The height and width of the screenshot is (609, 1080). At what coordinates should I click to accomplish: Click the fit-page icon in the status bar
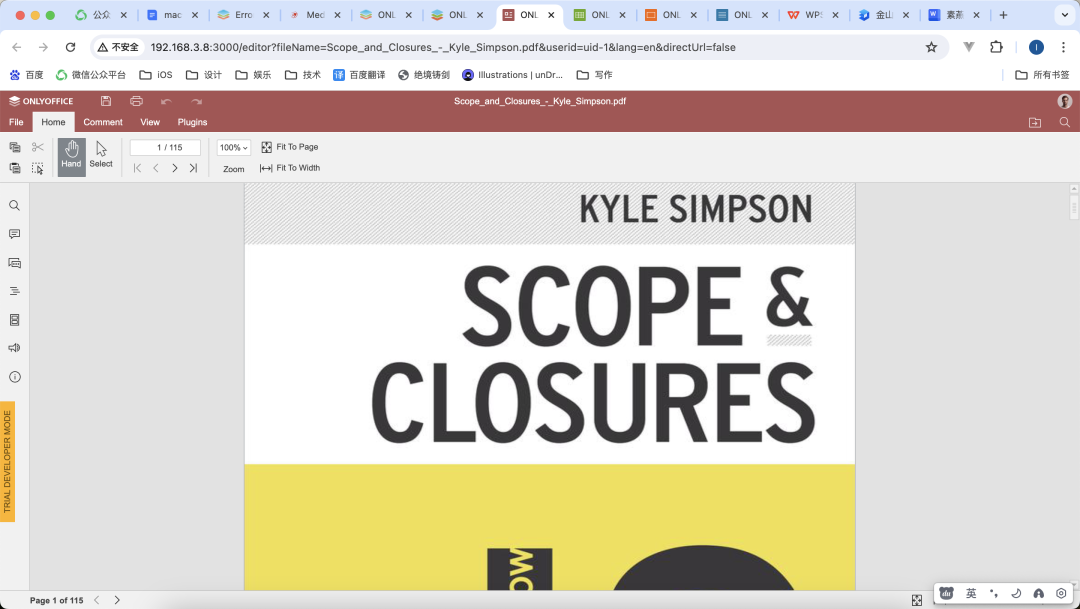point(917,601)
